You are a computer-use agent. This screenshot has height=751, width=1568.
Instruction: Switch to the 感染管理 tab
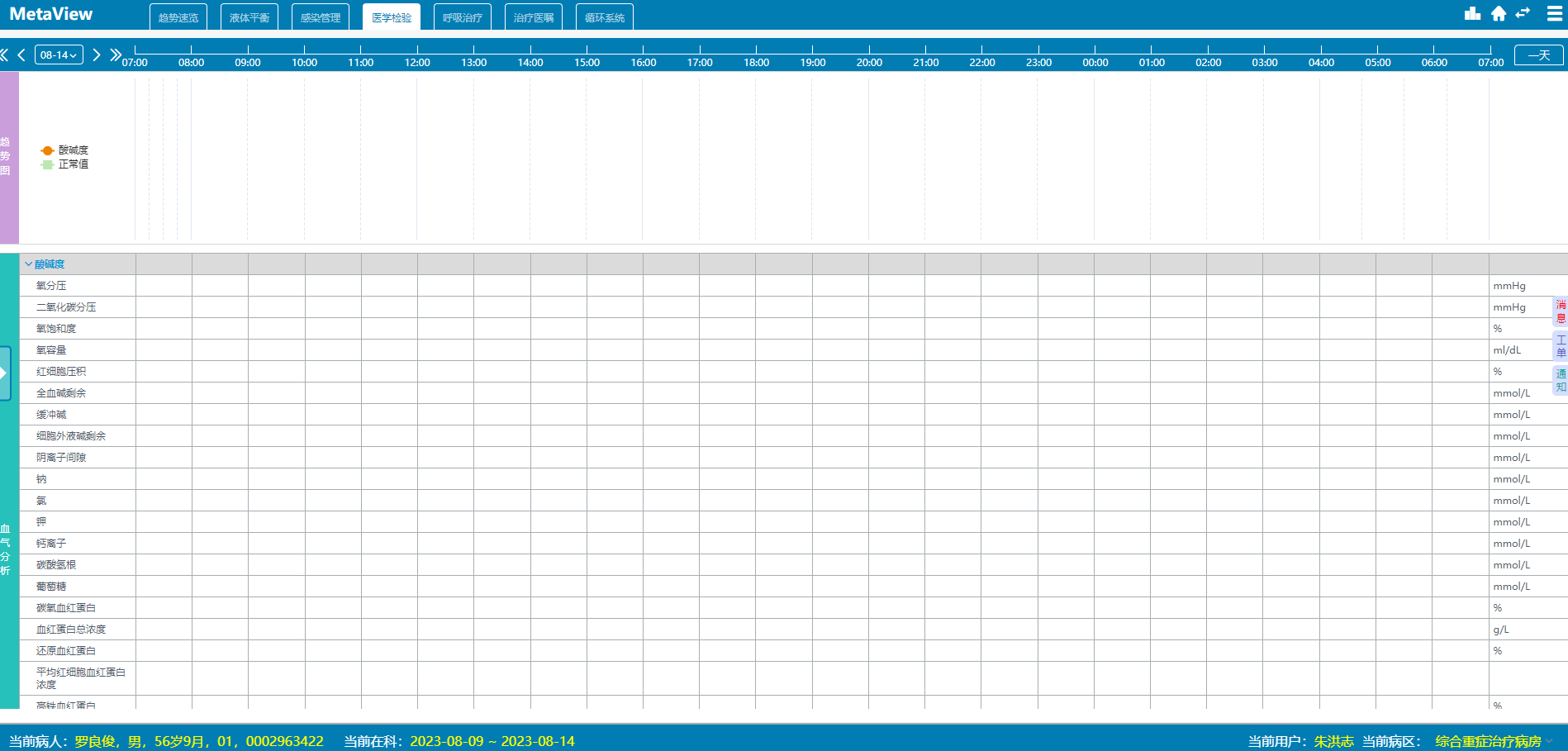[321, 17]
